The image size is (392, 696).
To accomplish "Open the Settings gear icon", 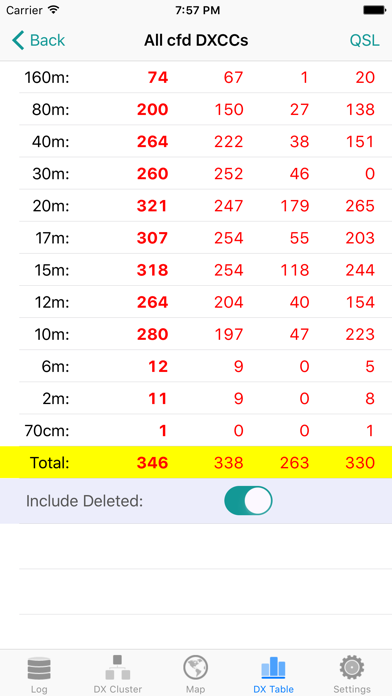I will click(352, 668).
